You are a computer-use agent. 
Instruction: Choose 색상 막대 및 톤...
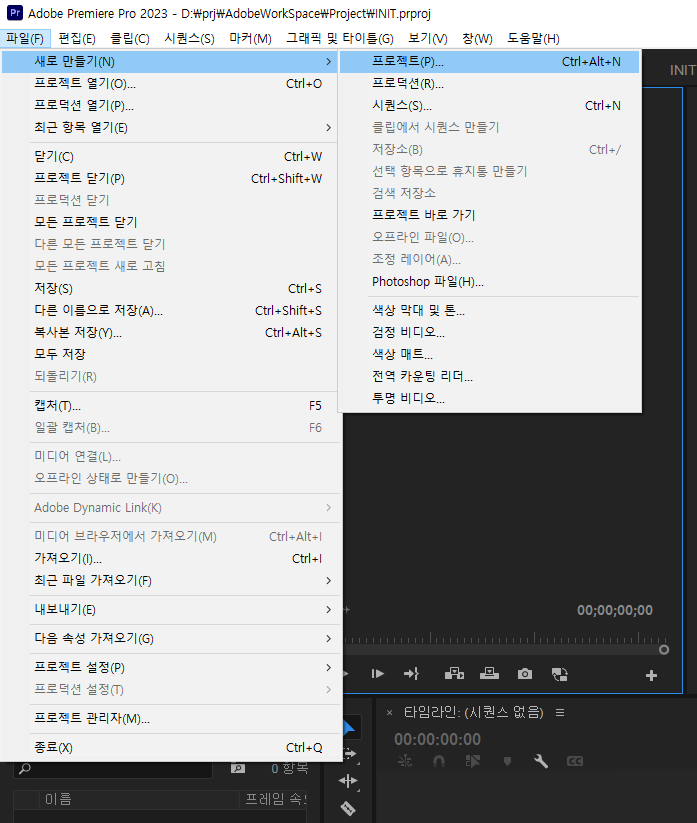click(489, 310)
